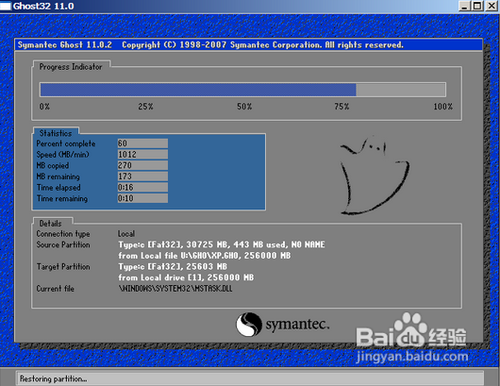Click the Target Partition label
The image size is (500, 386).
[63, 267]
